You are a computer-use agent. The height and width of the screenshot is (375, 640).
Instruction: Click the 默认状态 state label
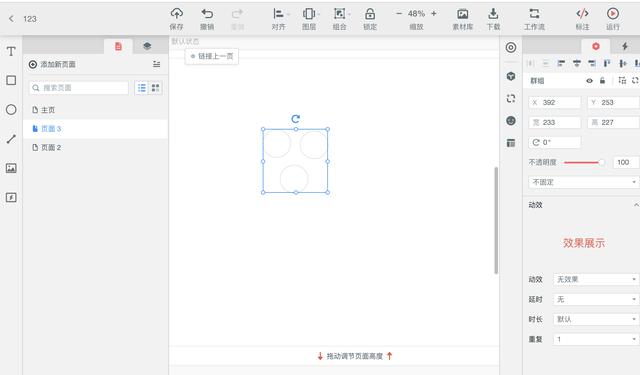point(185,41)
